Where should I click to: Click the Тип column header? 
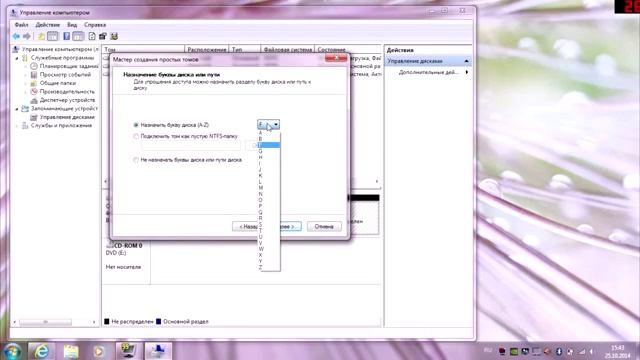point(244,49)
